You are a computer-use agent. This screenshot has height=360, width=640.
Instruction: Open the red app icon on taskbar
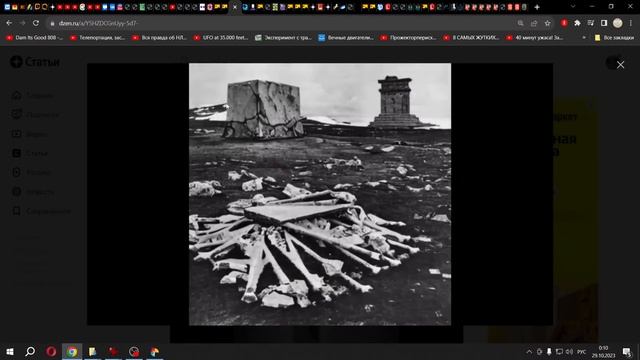pyautogui.click(x=113, y=351)
